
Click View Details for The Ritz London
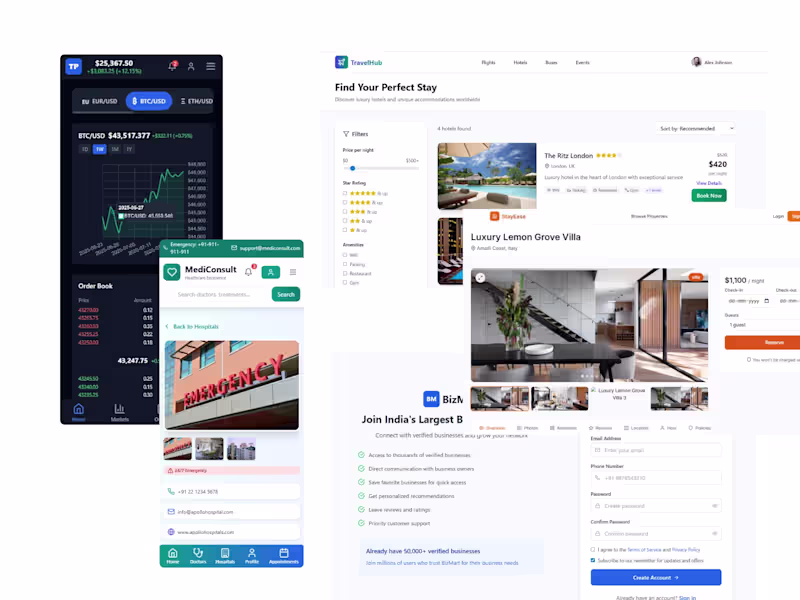709,183
